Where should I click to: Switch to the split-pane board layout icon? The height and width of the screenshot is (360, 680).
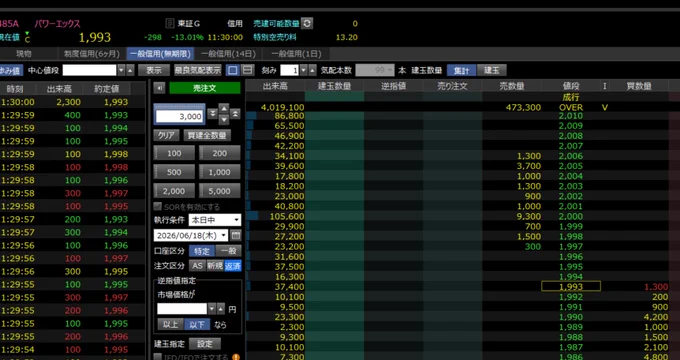pyautogui.click(x=247, y=70)
